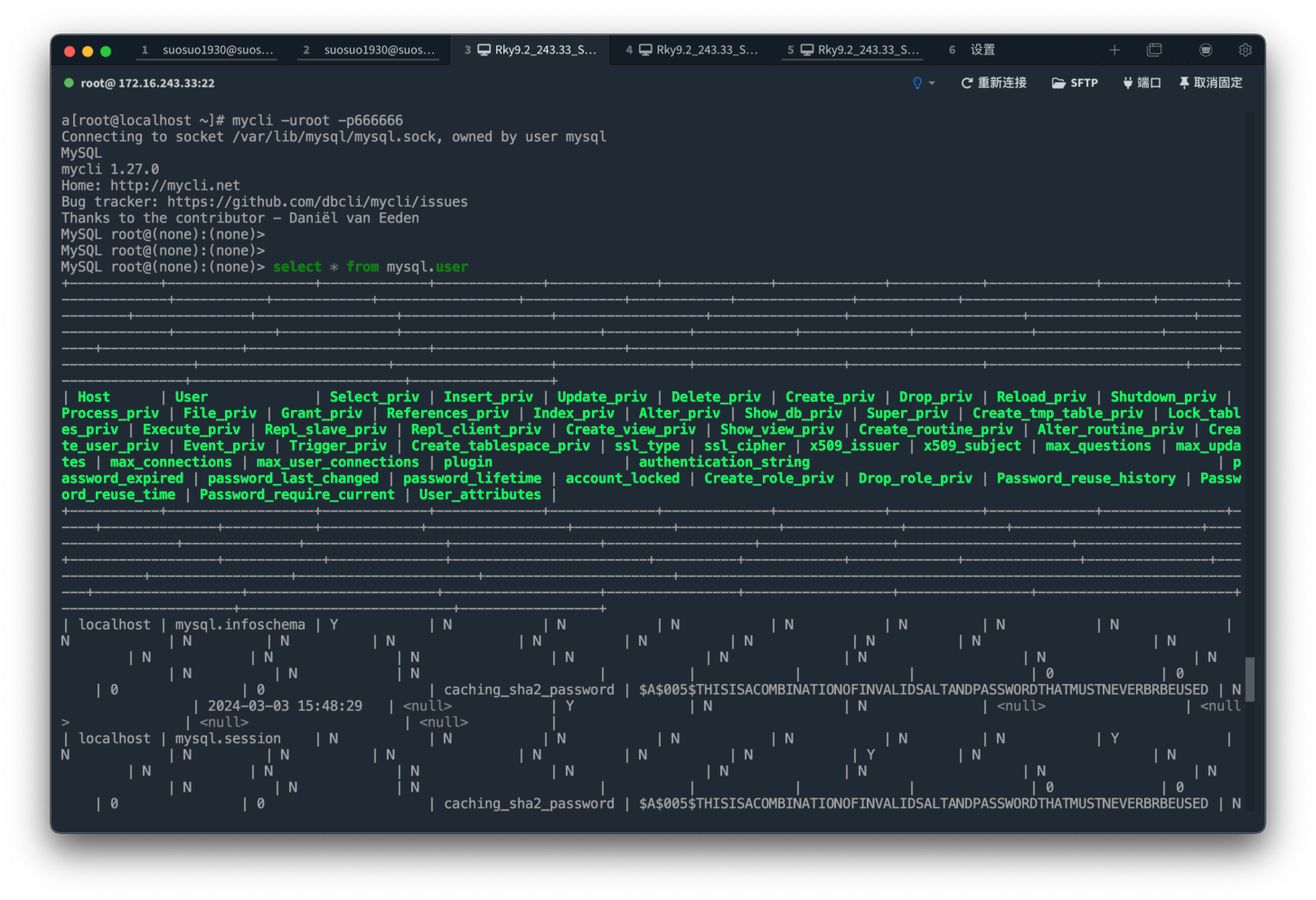Click the 'Repl_client_priv' column header
Image resolution: width=1316 pixels, height=900 pixels.
(x=476, y=429)
